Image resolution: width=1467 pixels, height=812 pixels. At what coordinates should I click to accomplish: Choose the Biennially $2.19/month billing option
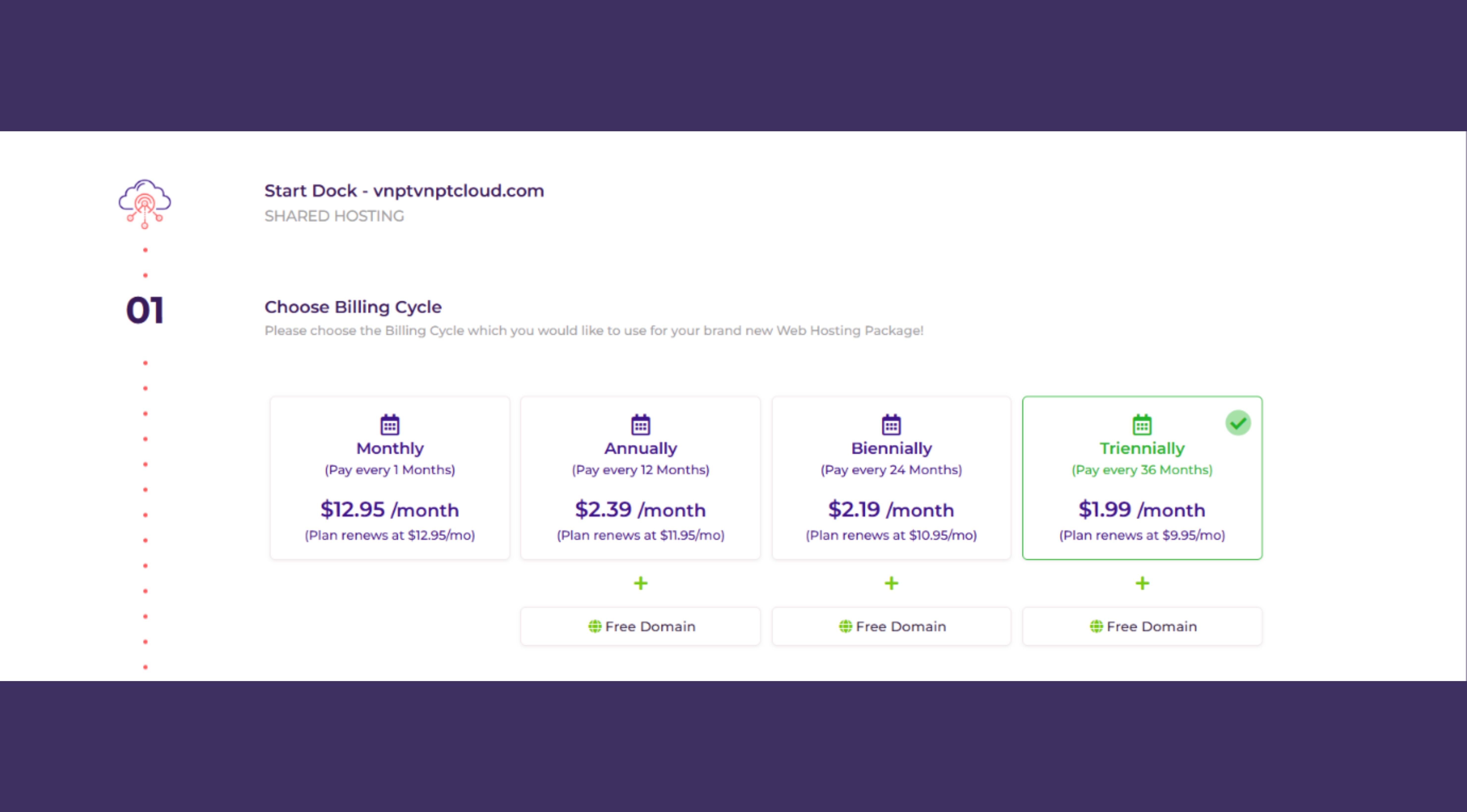click(891, 478)
